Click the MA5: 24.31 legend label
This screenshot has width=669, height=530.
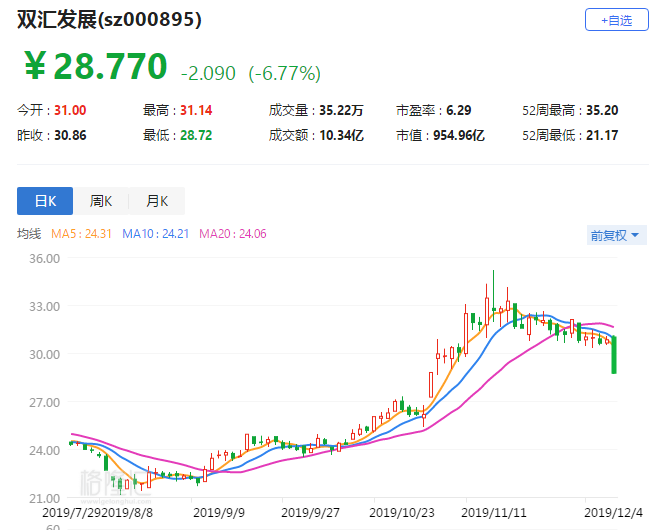[x=81, y=234]
